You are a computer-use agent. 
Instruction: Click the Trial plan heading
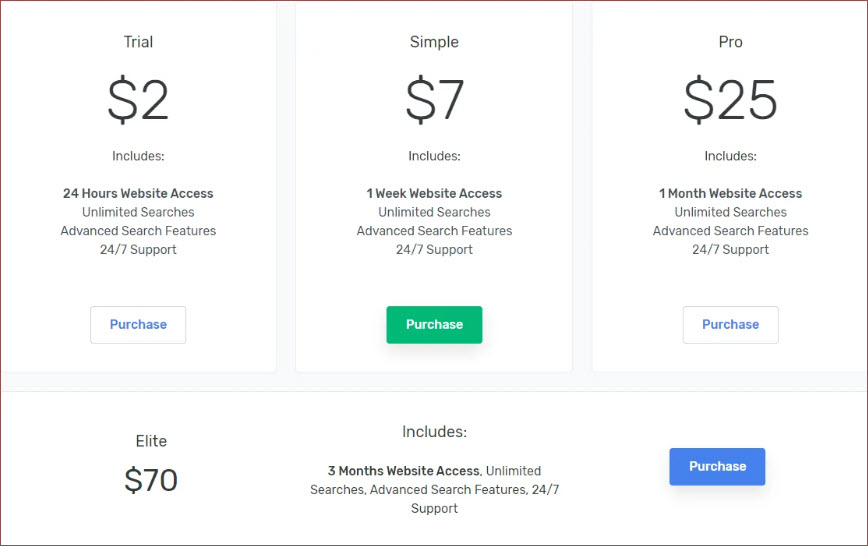coord(138,42)
